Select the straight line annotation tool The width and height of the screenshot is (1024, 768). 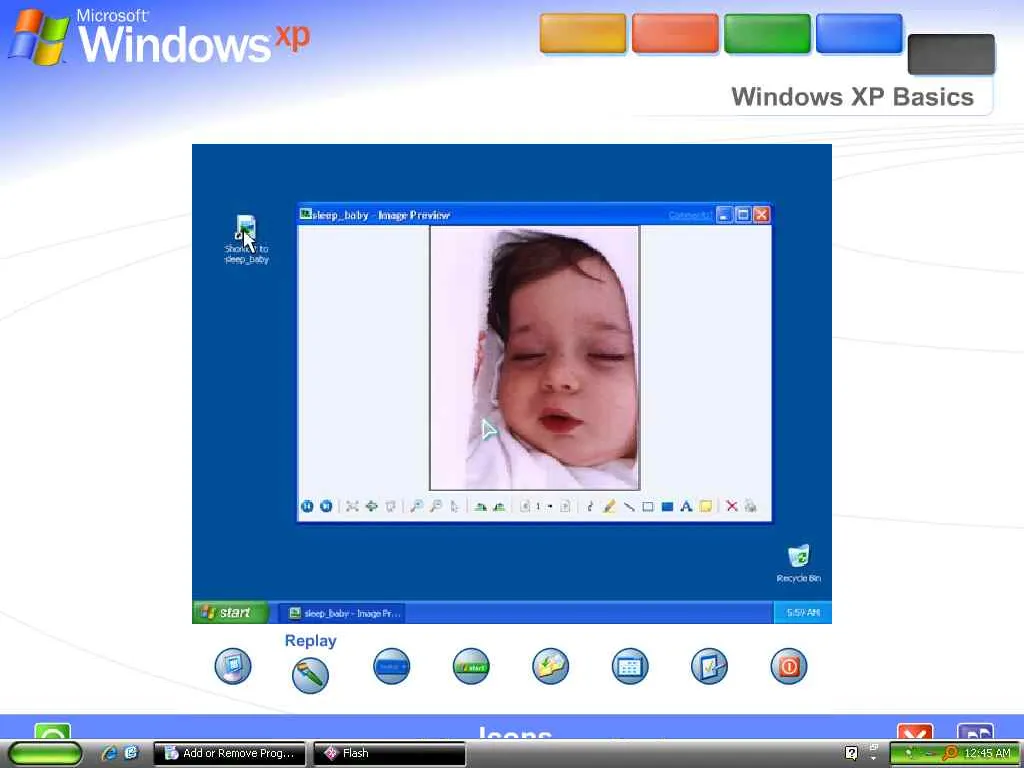[x=629, y=506]
